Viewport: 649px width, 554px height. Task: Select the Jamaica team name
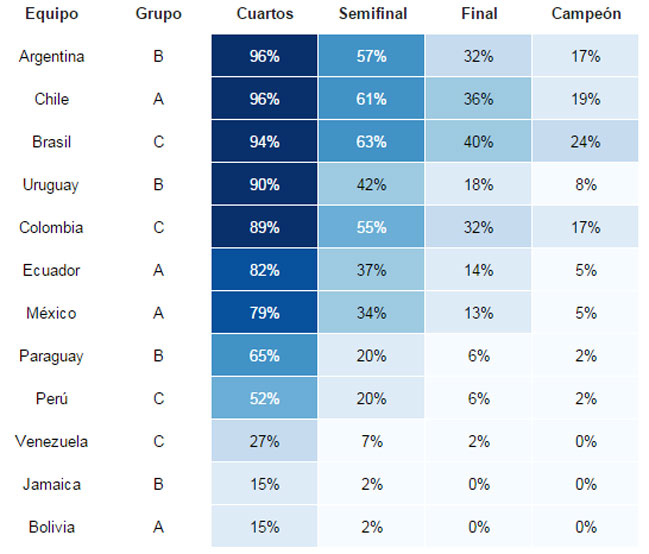point(52,484)
